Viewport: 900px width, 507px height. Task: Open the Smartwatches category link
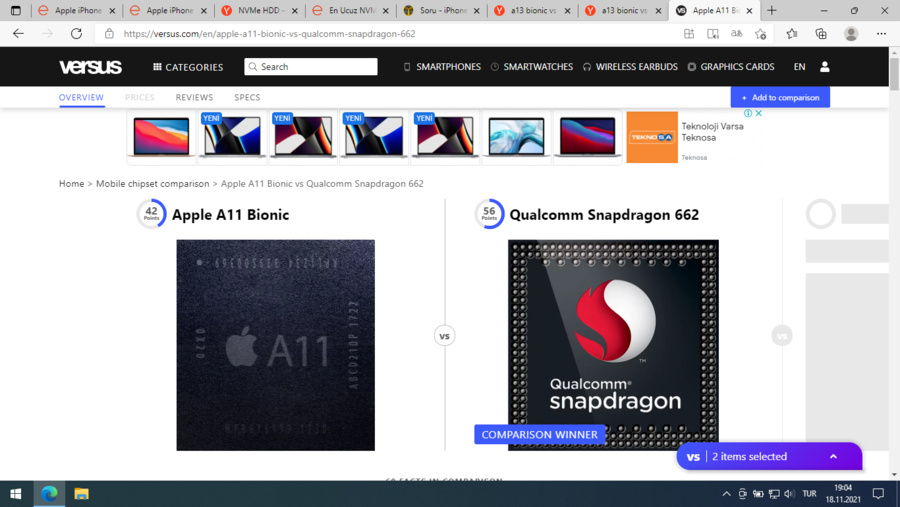[x=532, y=67]
